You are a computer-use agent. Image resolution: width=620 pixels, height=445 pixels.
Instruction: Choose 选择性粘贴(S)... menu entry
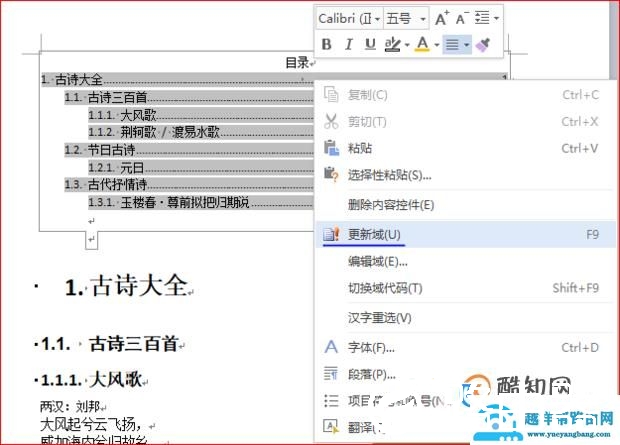click(465, 175)
